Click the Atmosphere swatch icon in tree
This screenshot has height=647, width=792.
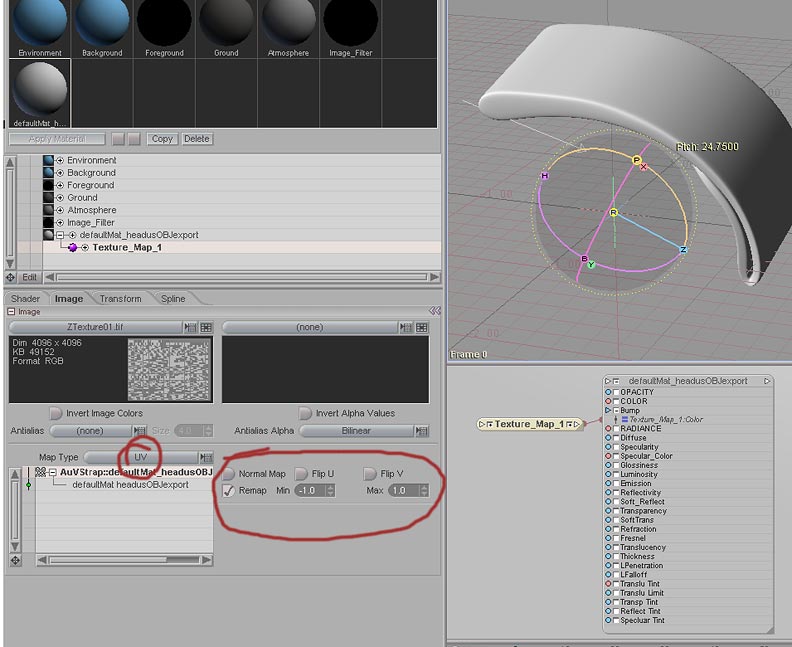[x=48, y=210]
